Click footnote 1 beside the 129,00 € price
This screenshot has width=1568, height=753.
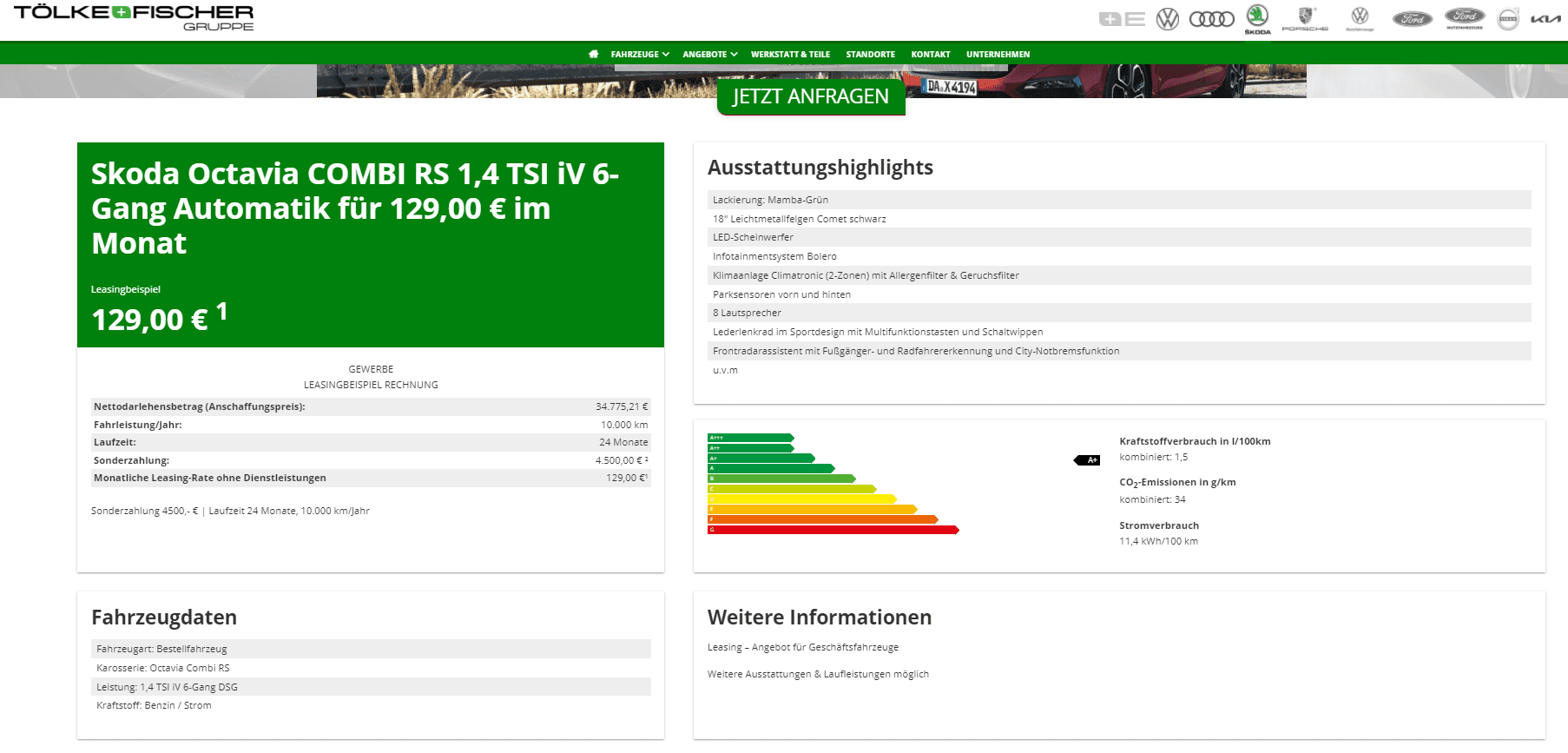tap(222, 311)
